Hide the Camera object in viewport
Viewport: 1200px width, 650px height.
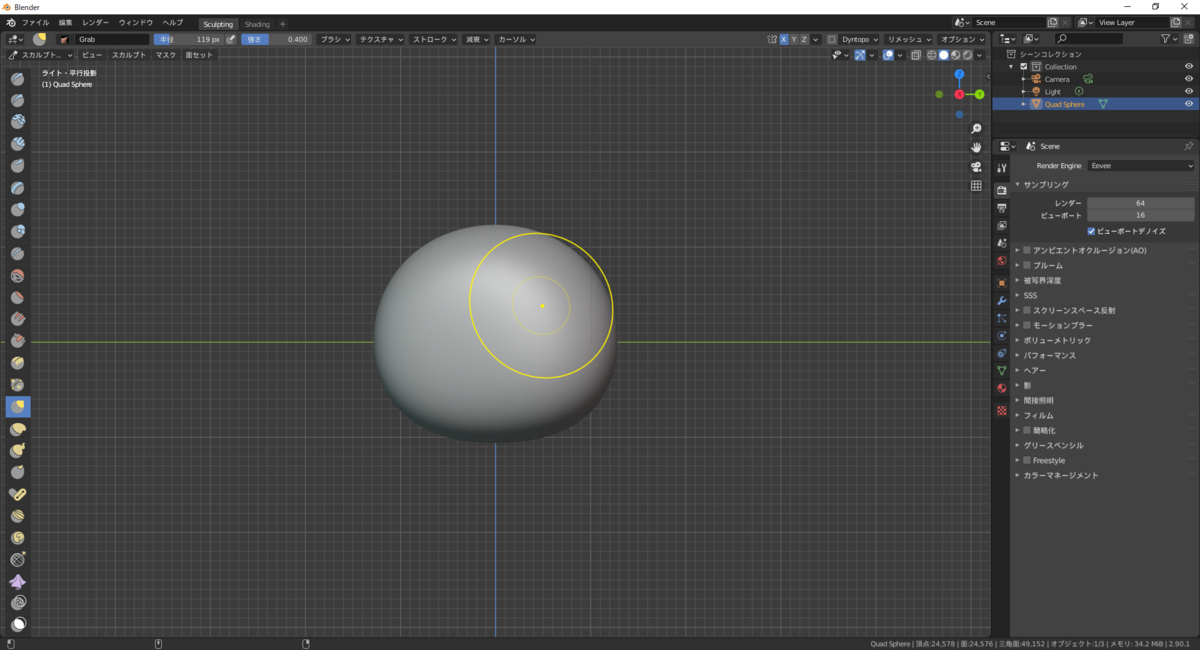pos(1189,79)
